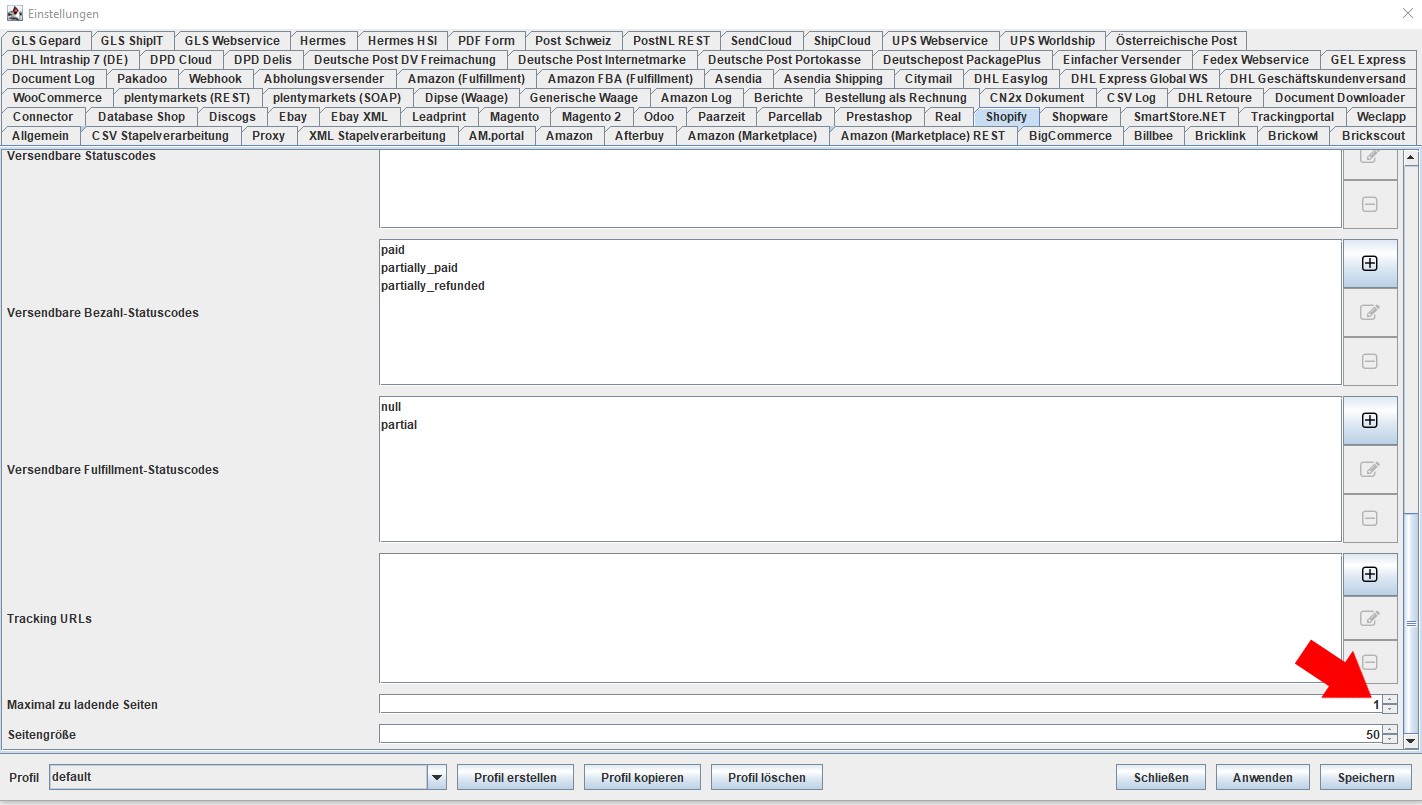This screenshot has width=1422, height=805.
Task: Open the SendCloud tab
Action: pos(761,41)
